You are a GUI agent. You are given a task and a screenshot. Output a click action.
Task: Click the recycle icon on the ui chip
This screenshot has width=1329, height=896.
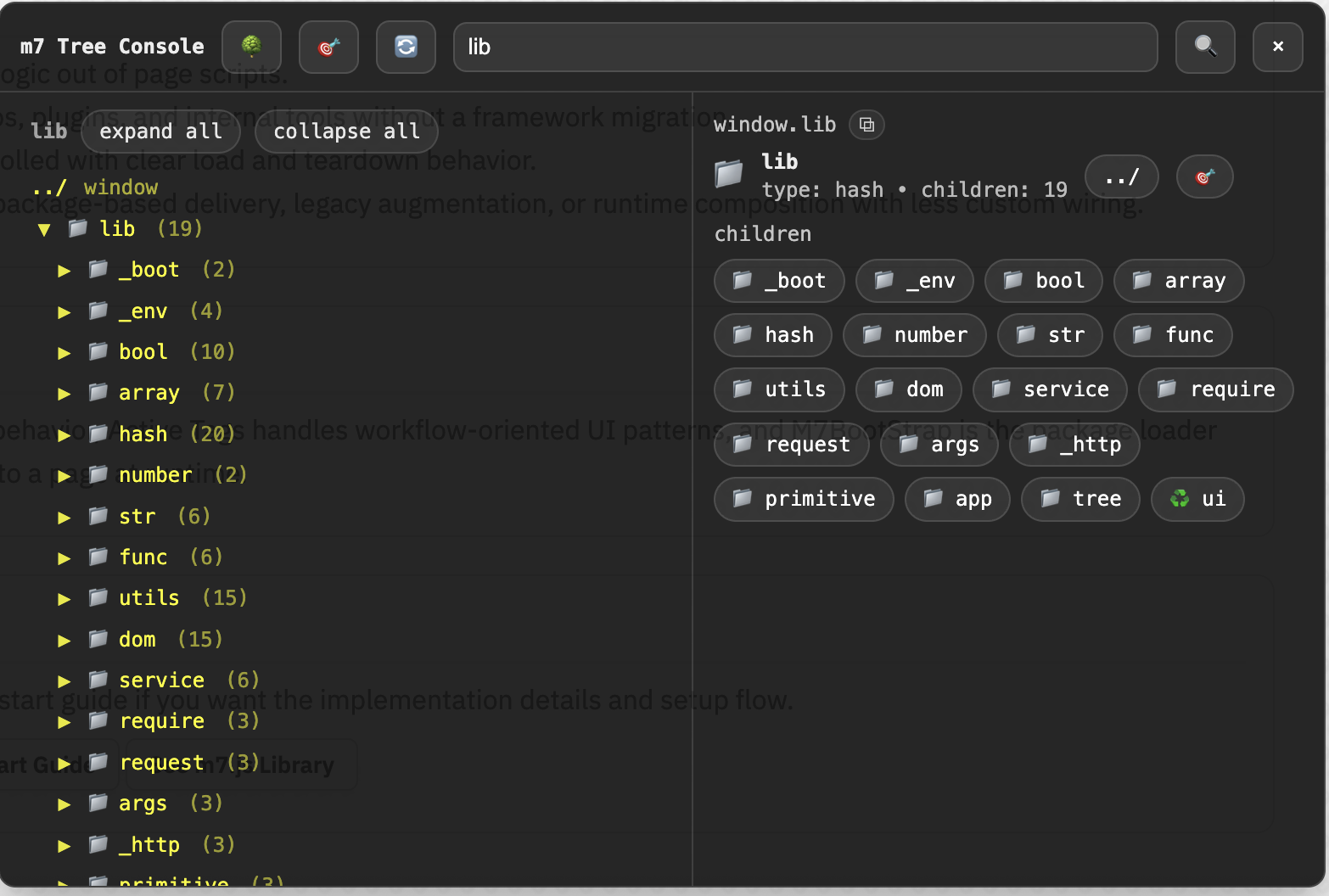coord(1180,499)
